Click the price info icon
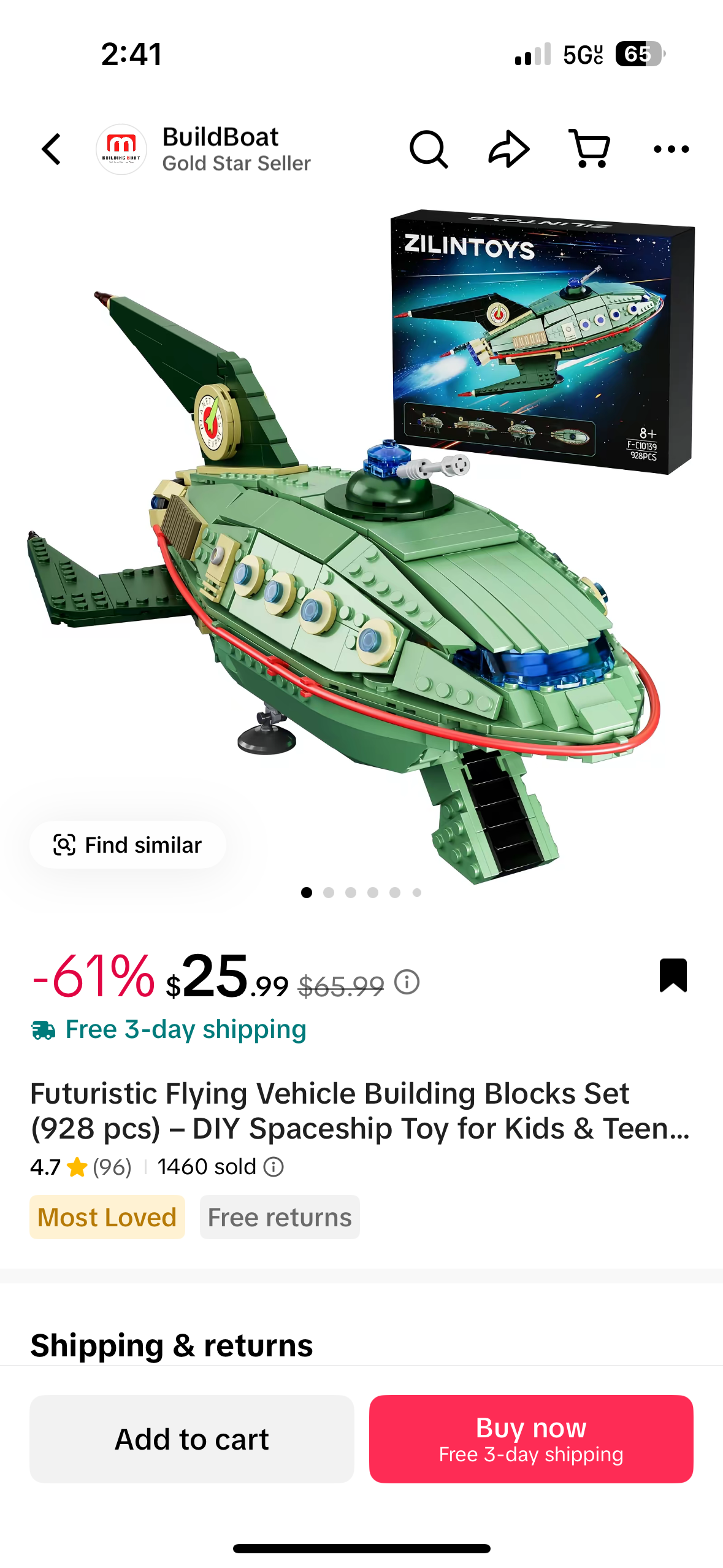The image size is (723, 1568). point(407,982)
